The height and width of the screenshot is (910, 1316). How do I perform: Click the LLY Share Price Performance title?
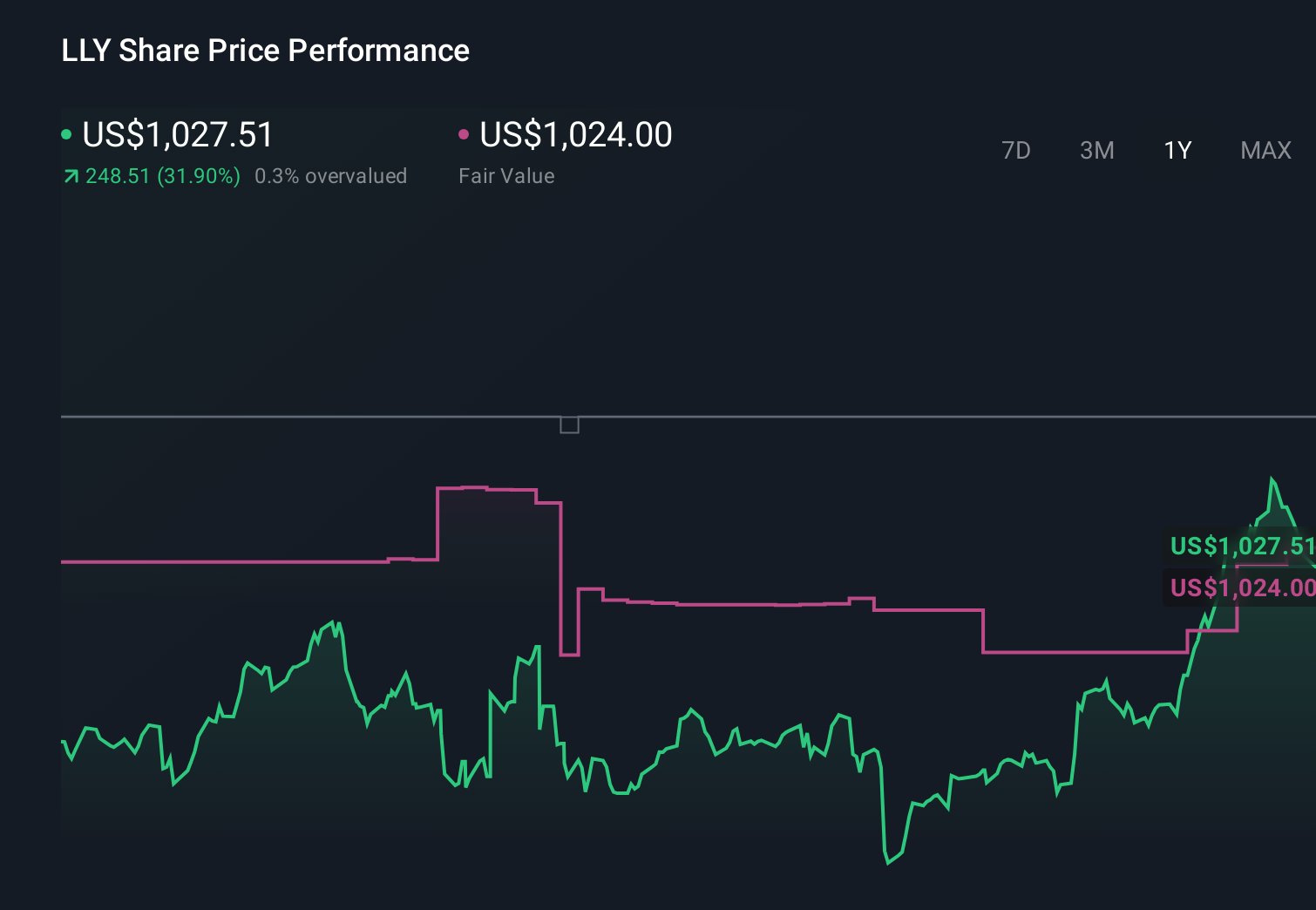(264, 51)
